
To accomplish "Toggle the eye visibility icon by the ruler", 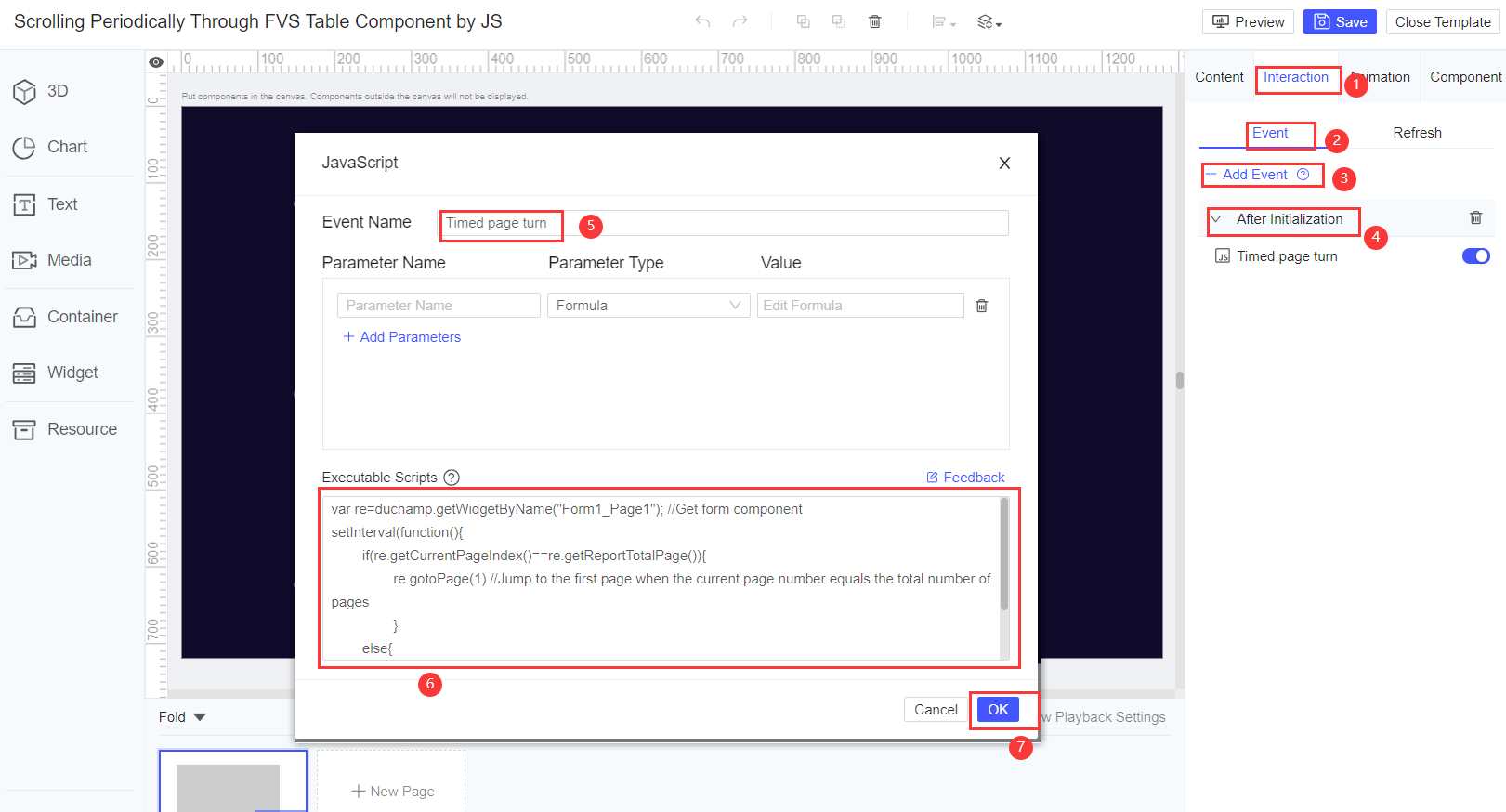I will click(x=156, y=62).
